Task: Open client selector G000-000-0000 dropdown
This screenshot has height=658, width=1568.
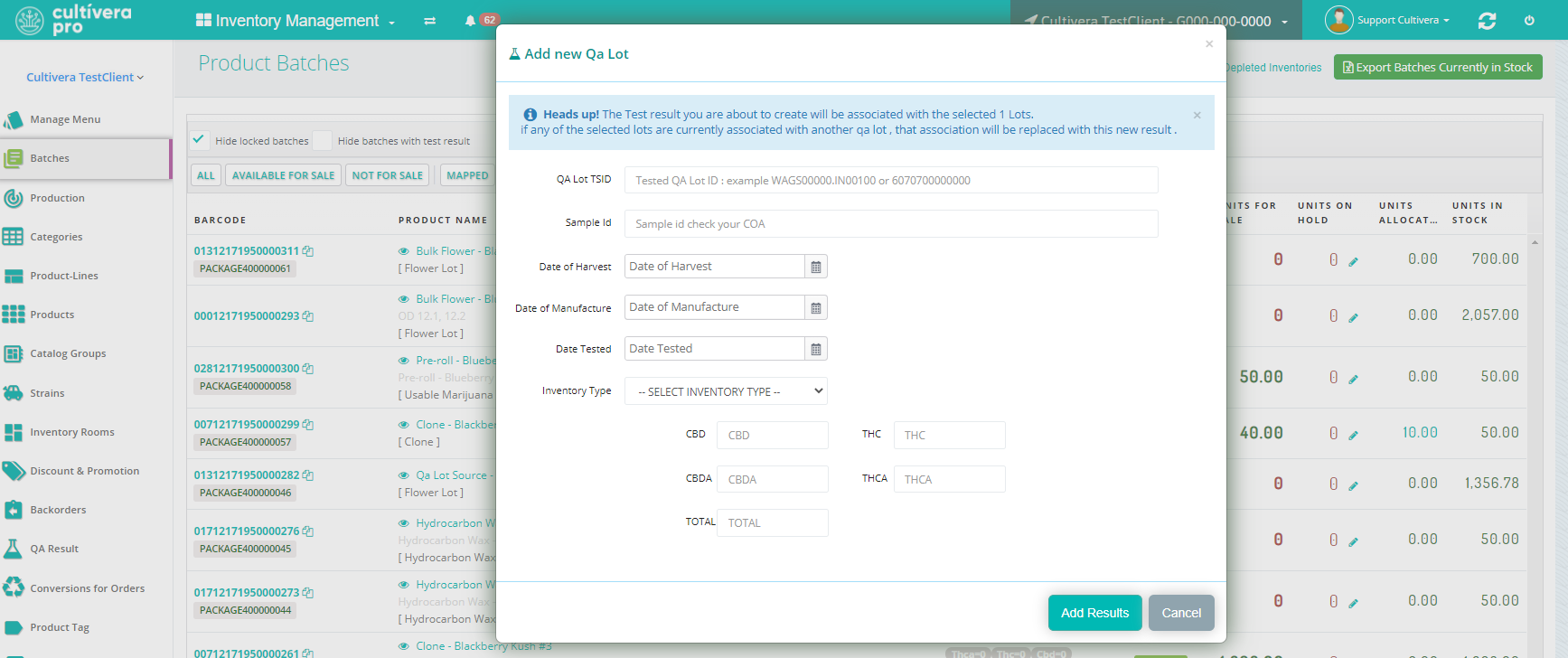Action: tap(1156, 21)
